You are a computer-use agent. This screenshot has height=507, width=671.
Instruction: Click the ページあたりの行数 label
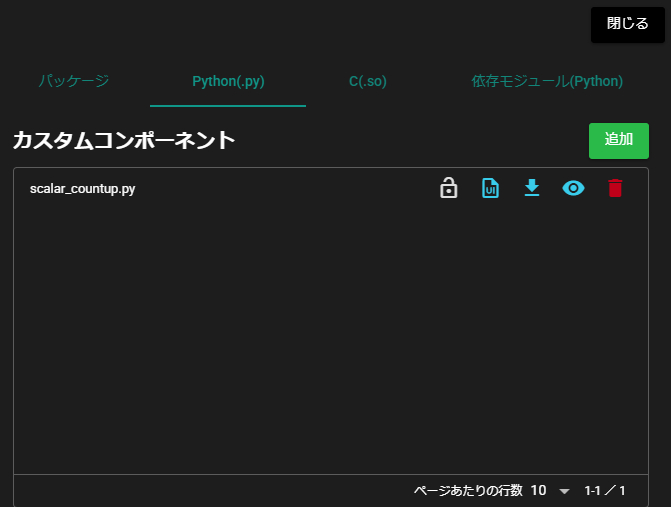pos(468,491)
